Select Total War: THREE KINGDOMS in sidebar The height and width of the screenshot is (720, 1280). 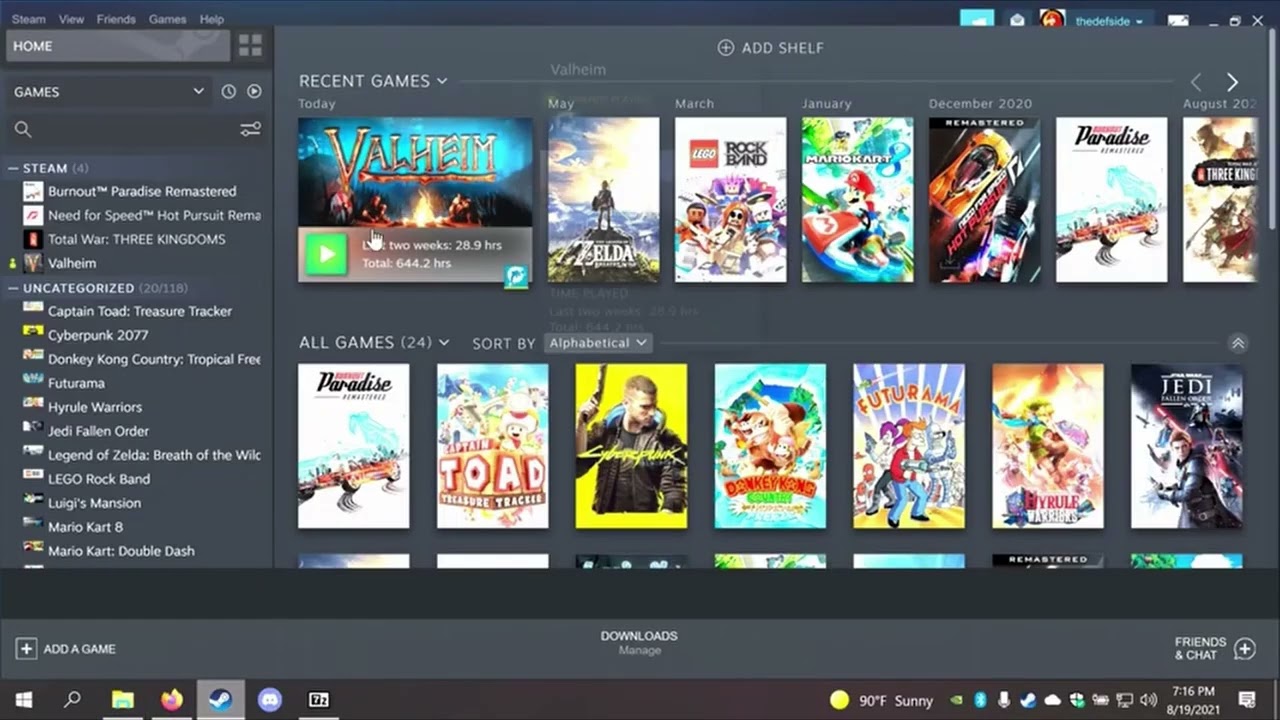coord(141,239)
